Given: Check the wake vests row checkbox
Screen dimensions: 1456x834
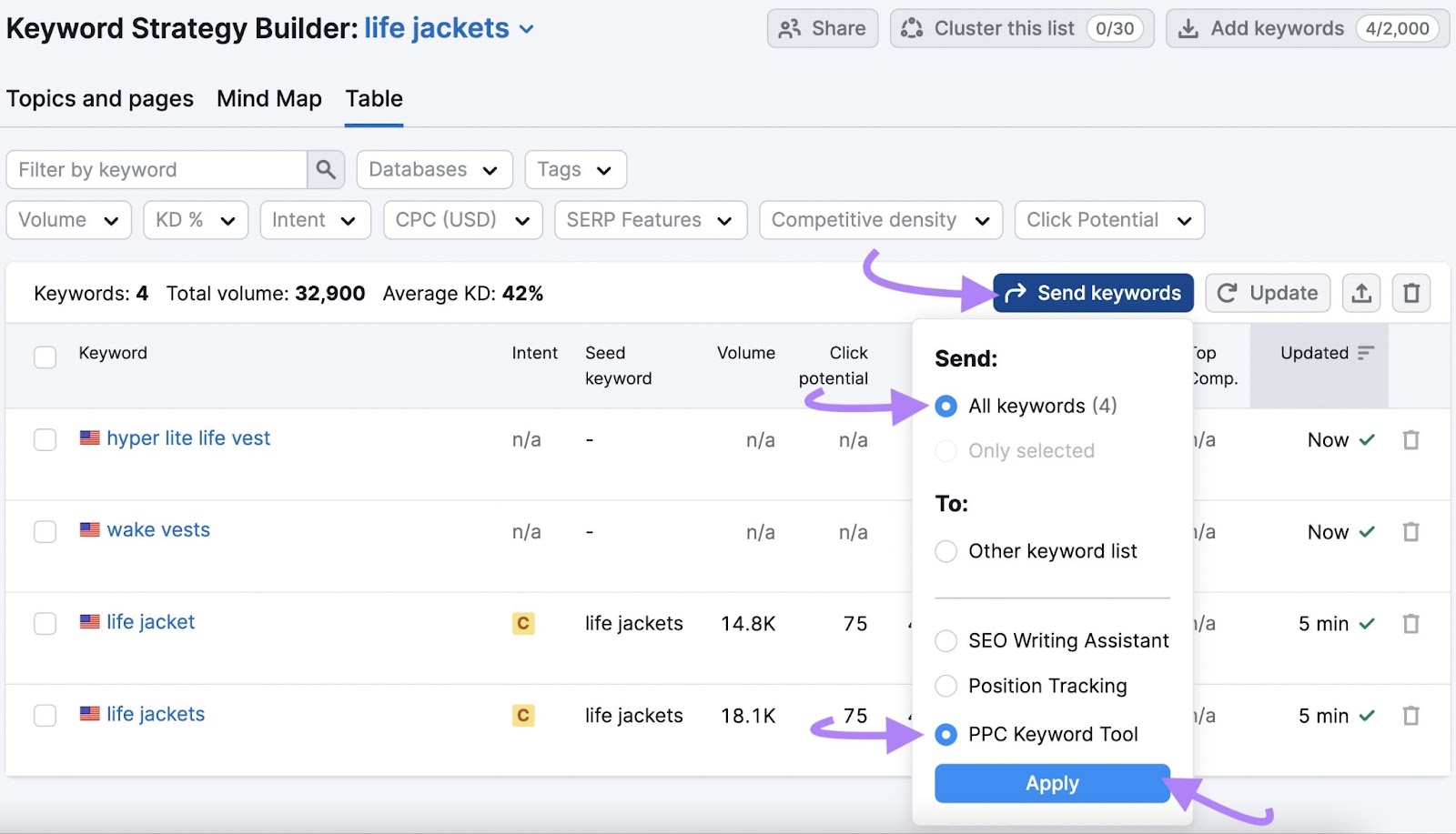Looking at the screenshot, I should [45, 532].
